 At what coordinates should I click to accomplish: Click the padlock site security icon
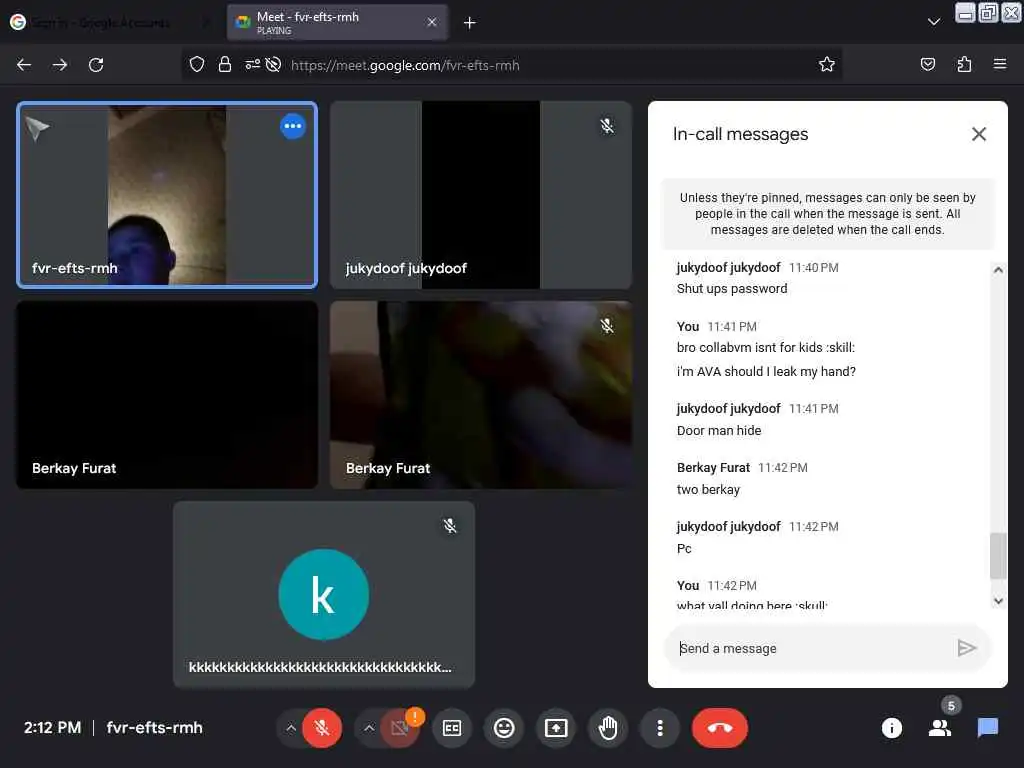coord(225,65)
